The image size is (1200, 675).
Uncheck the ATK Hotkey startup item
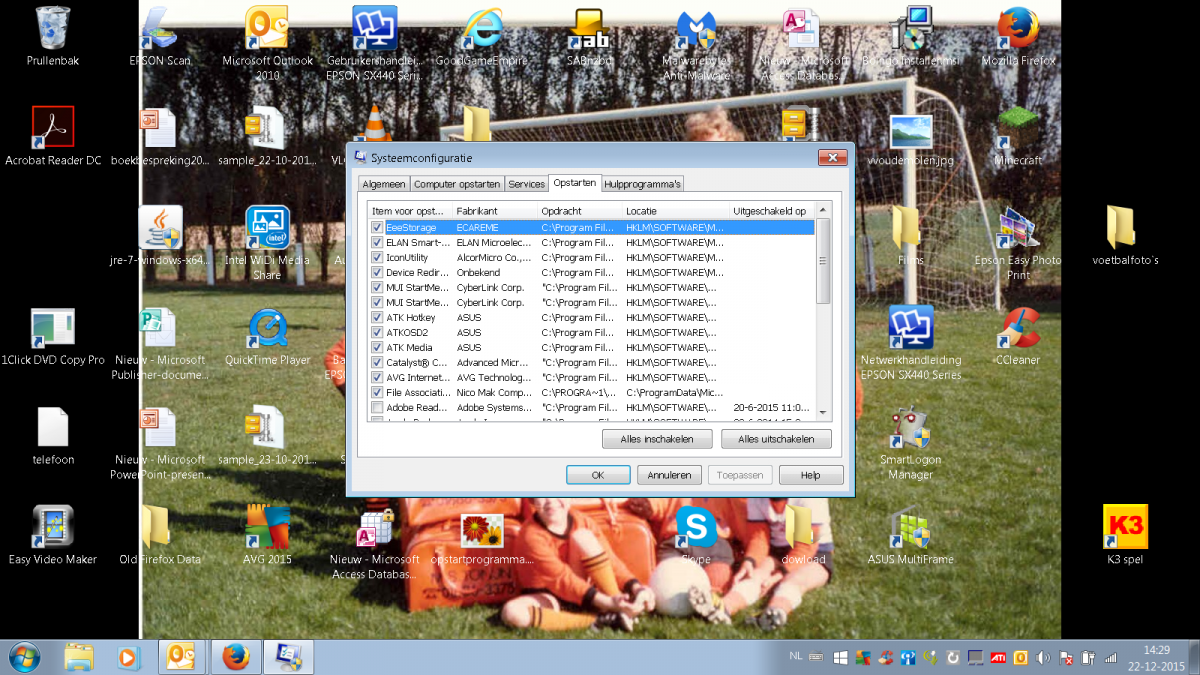tap(377, 317)
